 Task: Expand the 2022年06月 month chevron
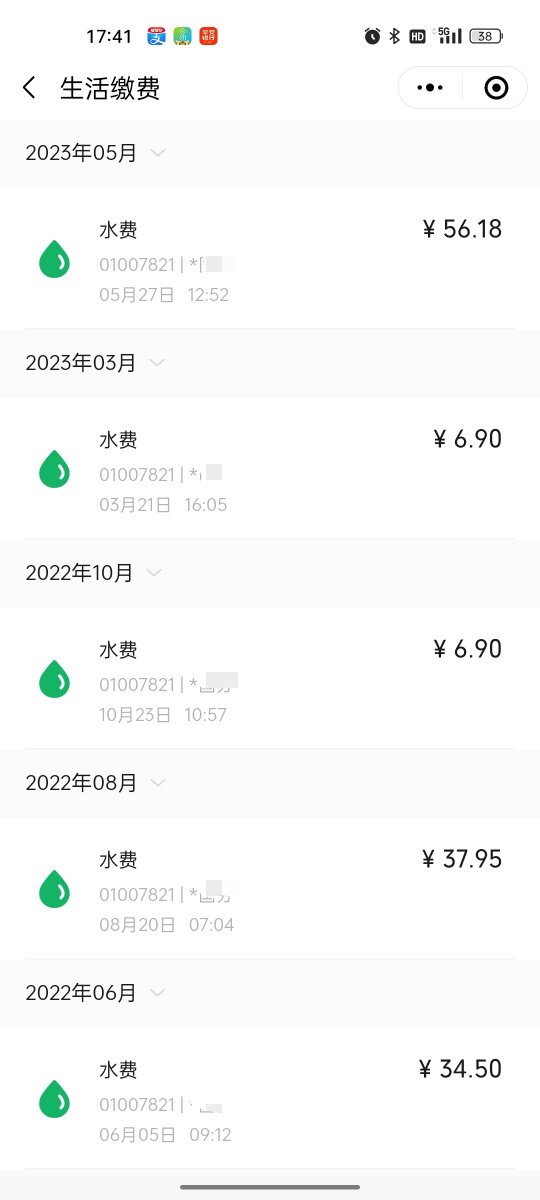157,993
